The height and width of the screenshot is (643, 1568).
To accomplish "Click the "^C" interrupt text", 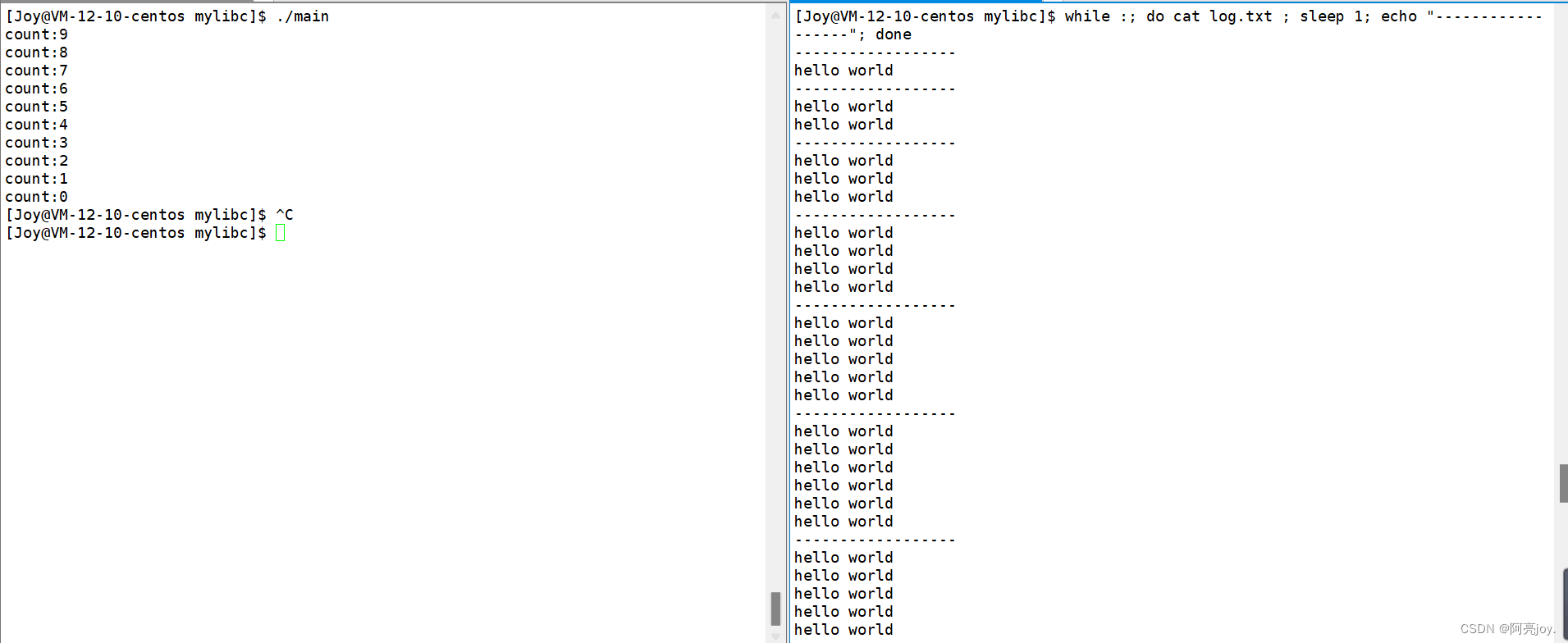I will coord(285,215).
